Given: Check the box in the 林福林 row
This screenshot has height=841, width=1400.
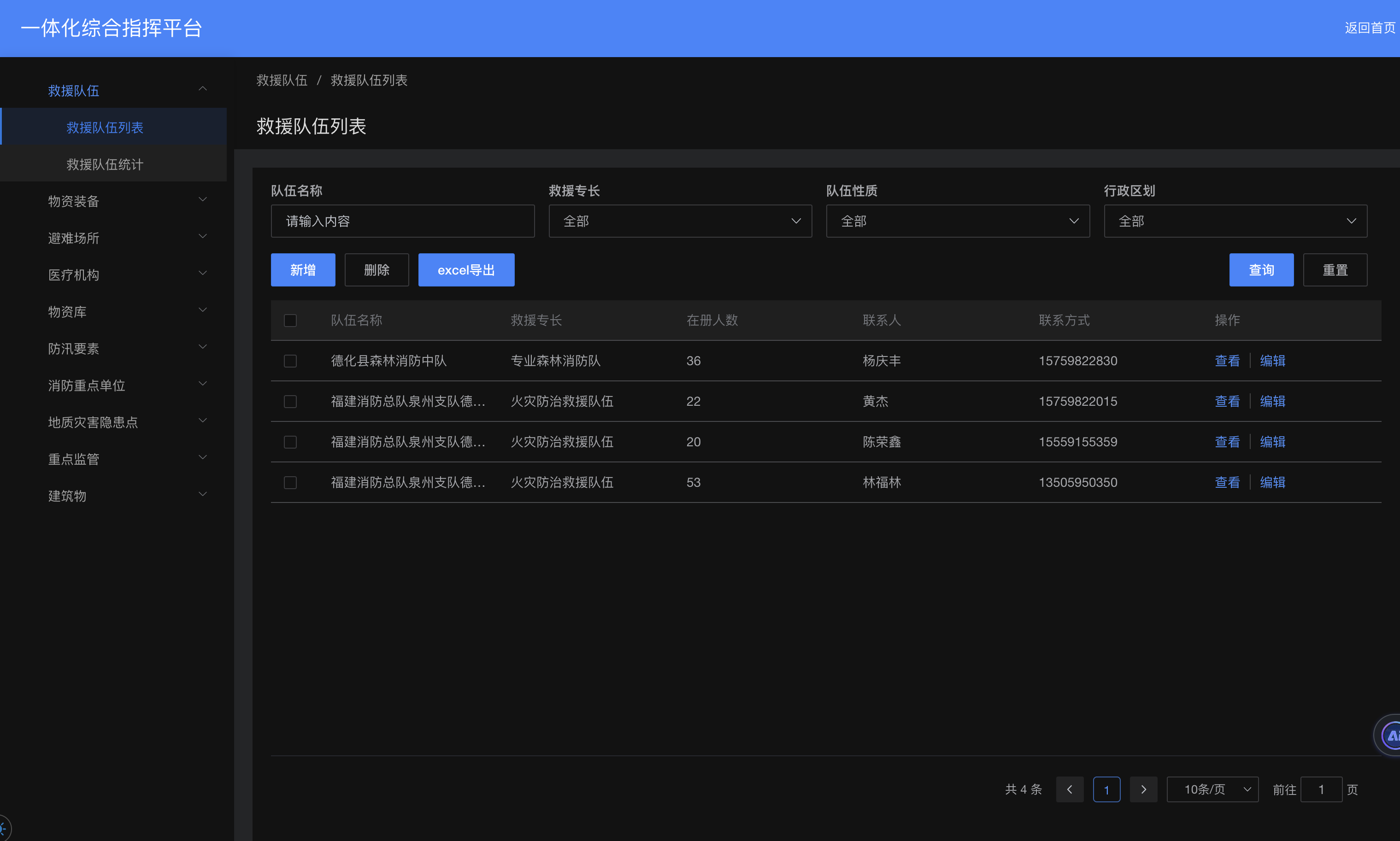Looking at the screenshot, I should (x=290, y=482).
